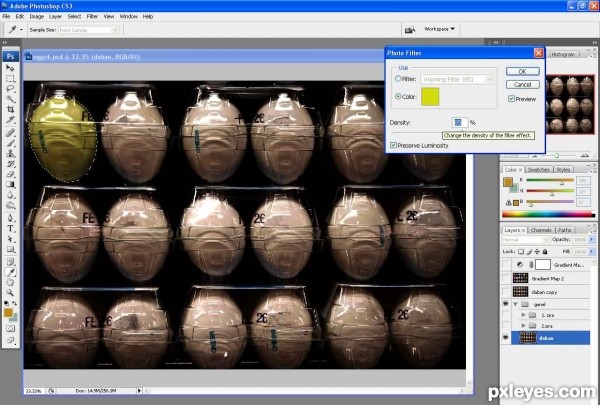Image resolution: width=600 pixels, height=405 pixels.
Task: Open the Opacity slider arrow
Action: click(592, 239)
